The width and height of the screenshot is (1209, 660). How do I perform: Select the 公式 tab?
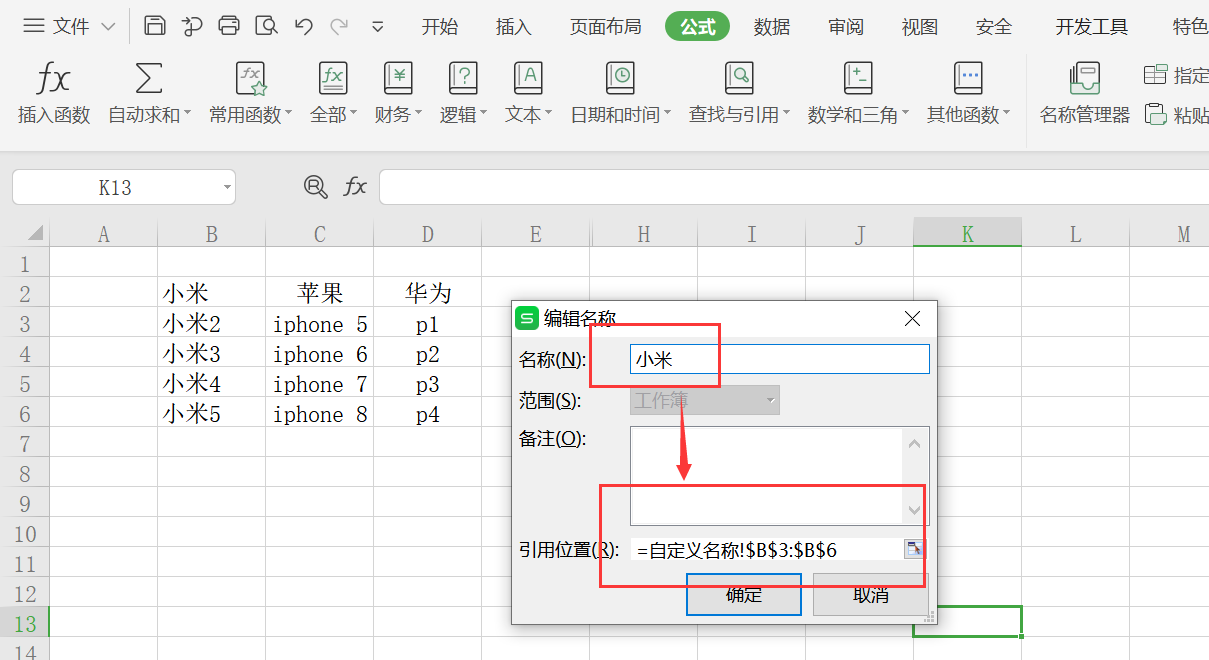coord(697,27)
